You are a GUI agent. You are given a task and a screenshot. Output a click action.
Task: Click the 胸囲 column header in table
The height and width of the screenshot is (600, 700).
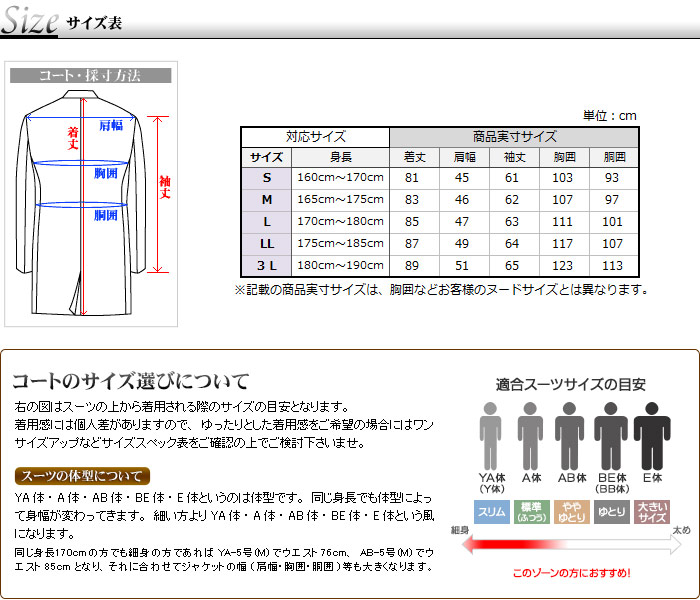tap(565, 157)
